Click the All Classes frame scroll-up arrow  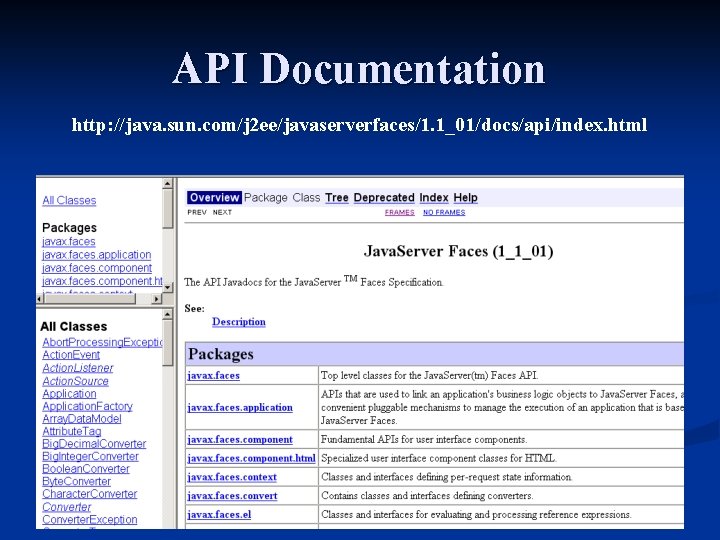point(168,315)
